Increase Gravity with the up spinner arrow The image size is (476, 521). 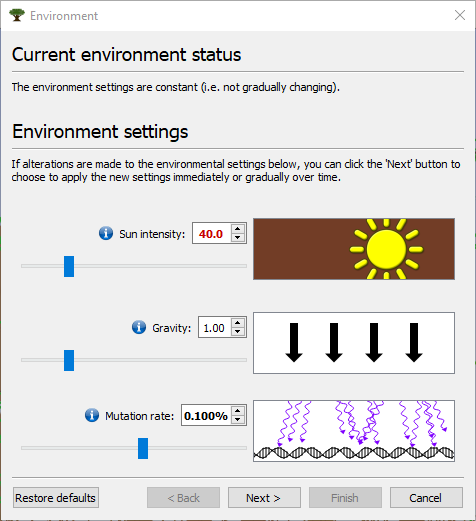pyautogui.click(x=238, y=323)
